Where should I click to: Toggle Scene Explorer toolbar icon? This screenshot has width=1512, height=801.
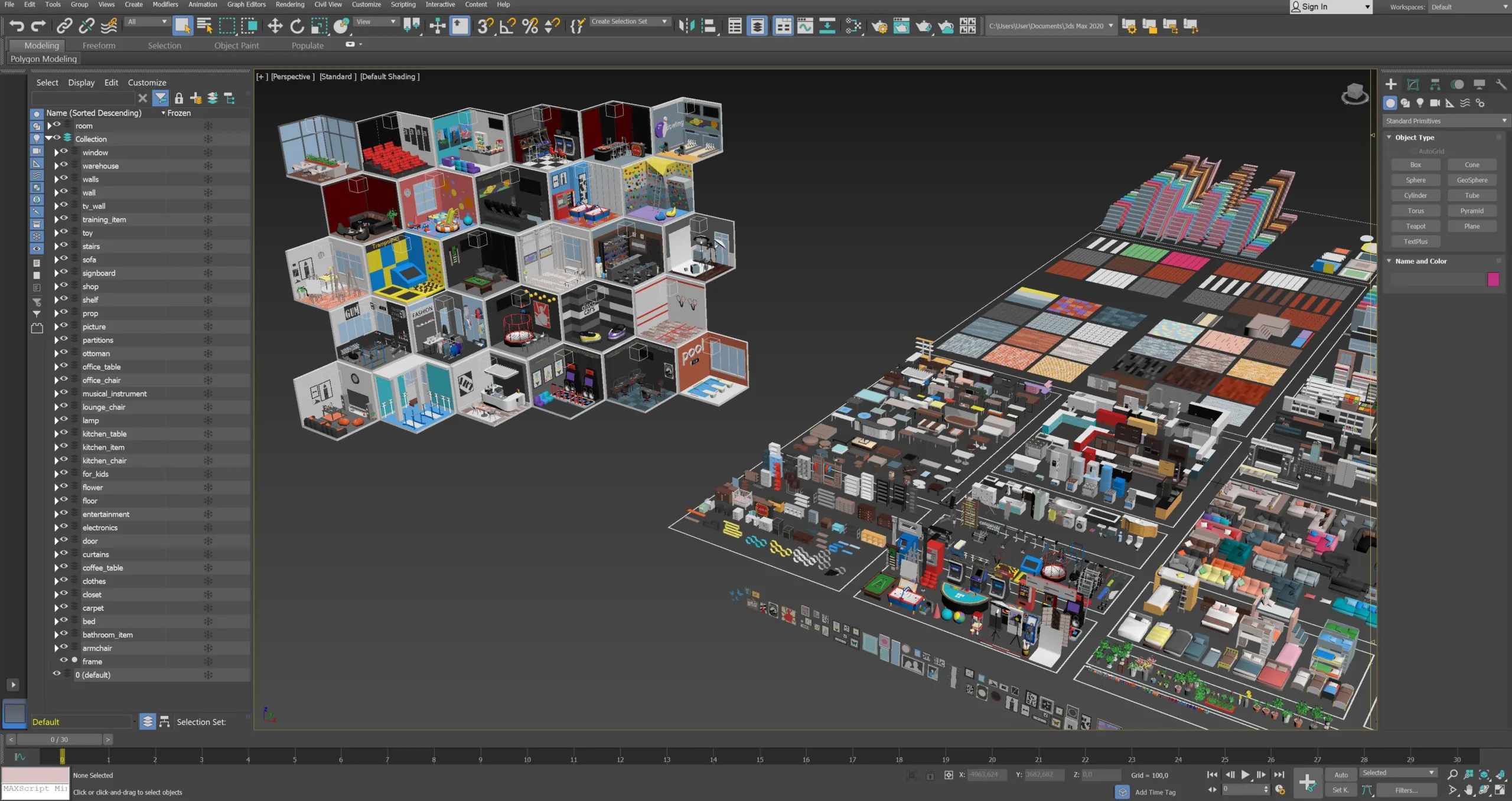pos(735,25)
